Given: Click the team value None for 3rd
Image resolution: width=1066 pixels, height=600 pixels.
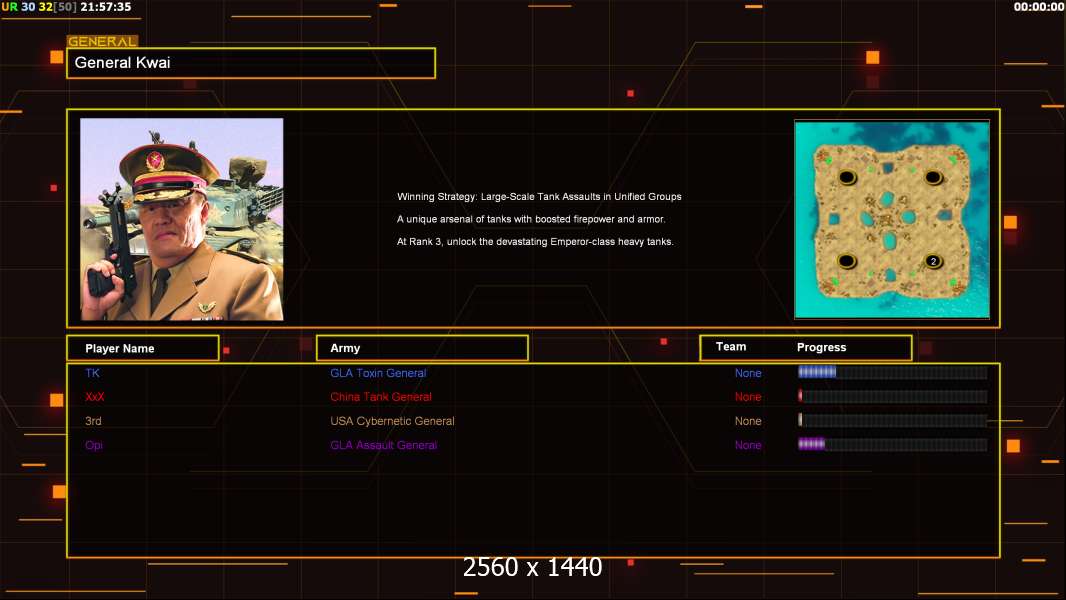Looking at the screenshot, I should [748, 421].
